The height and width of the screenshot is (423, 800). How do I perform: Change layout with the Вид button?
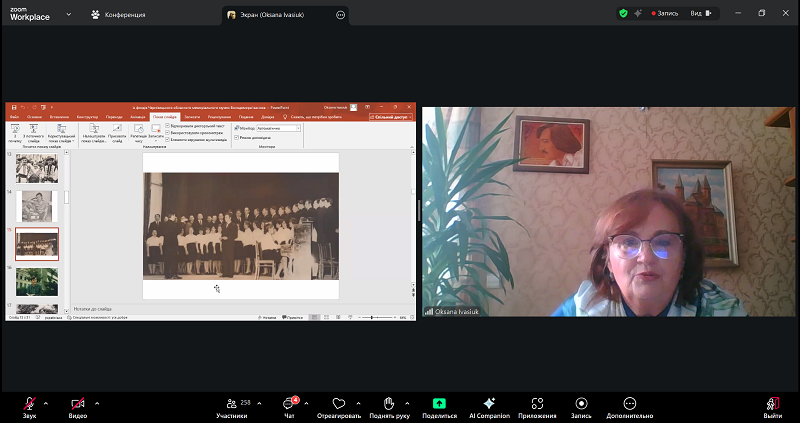702,14
